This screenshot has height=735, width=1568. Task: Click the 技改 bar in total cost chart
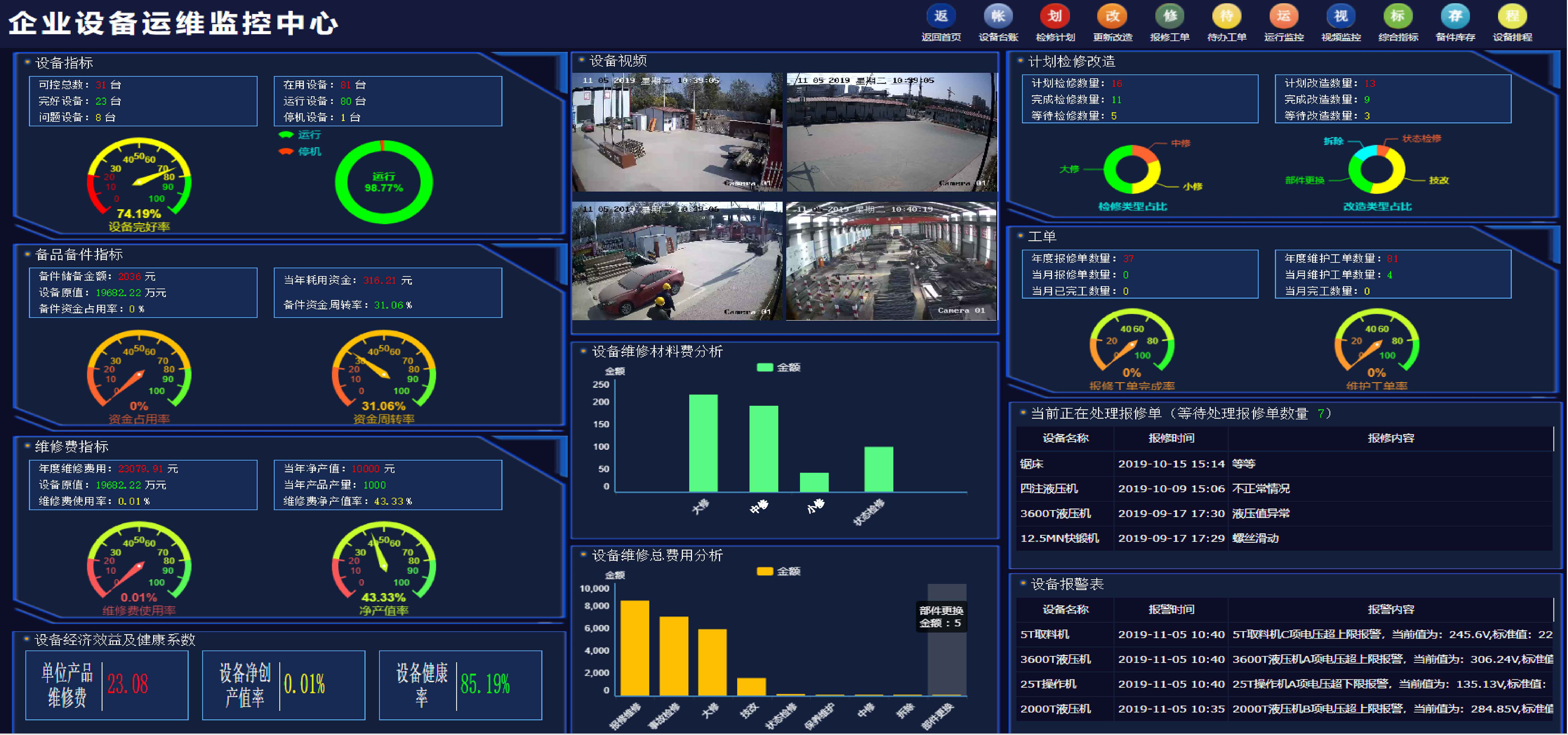click(x=751, y=687)
